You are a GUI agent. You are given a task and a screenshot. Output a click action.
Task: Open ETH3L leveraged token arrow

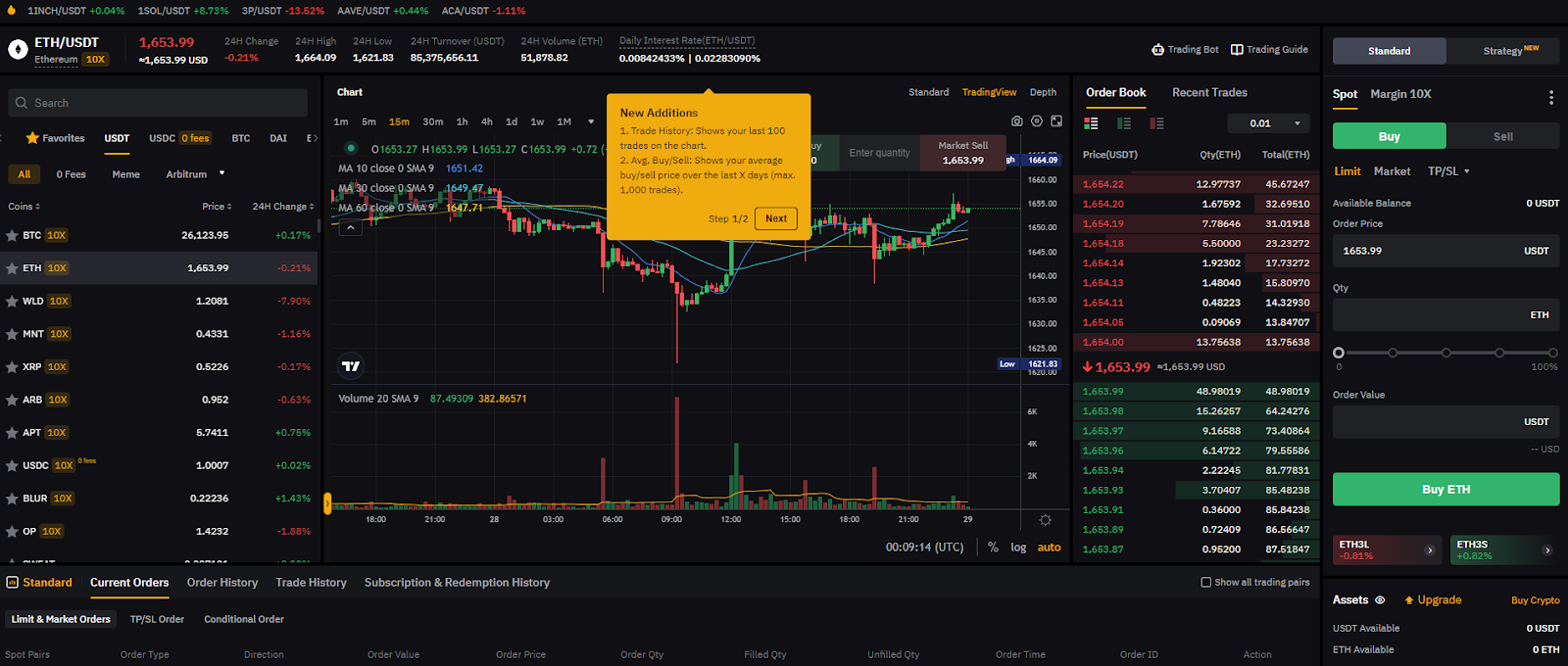[1430, 550]
